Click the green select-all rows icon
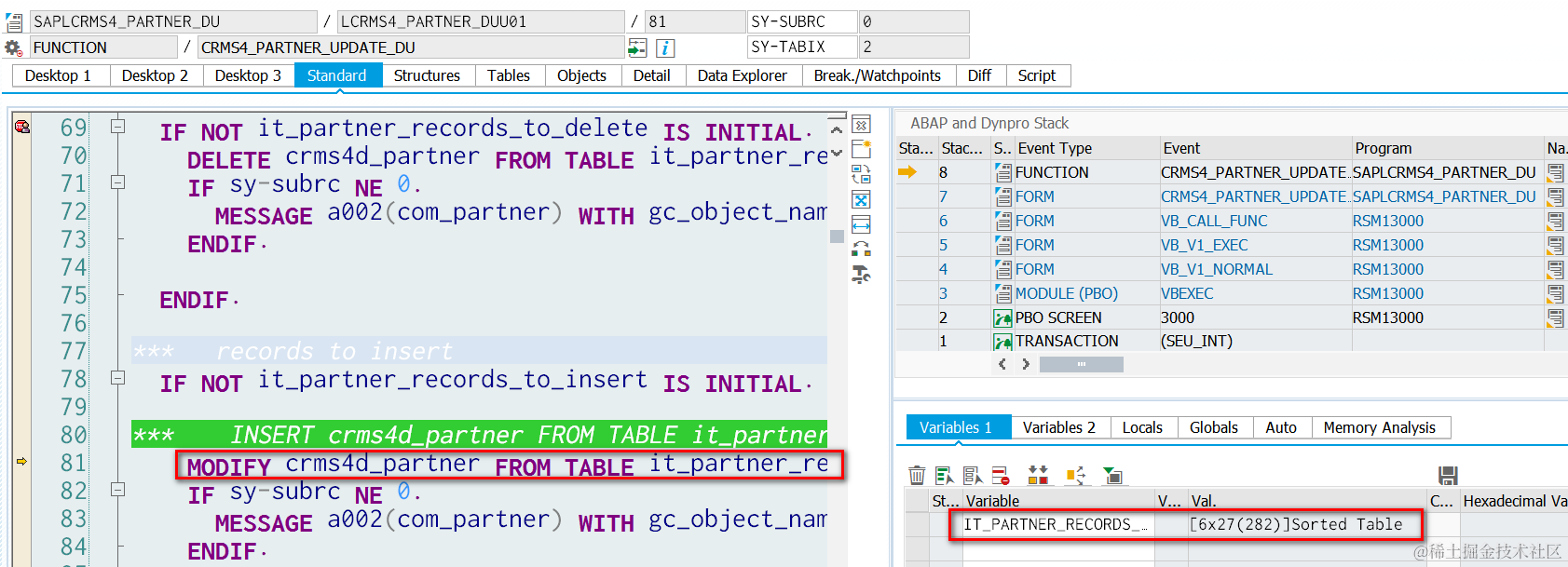 tap(945, 476)
